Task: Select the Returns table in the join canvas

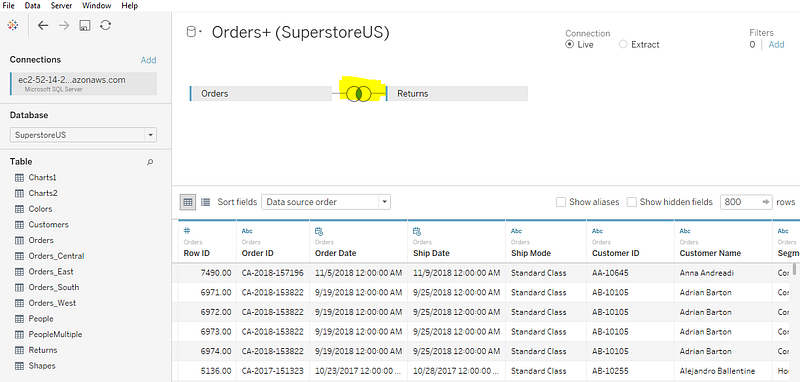Action: pos(457,94)
